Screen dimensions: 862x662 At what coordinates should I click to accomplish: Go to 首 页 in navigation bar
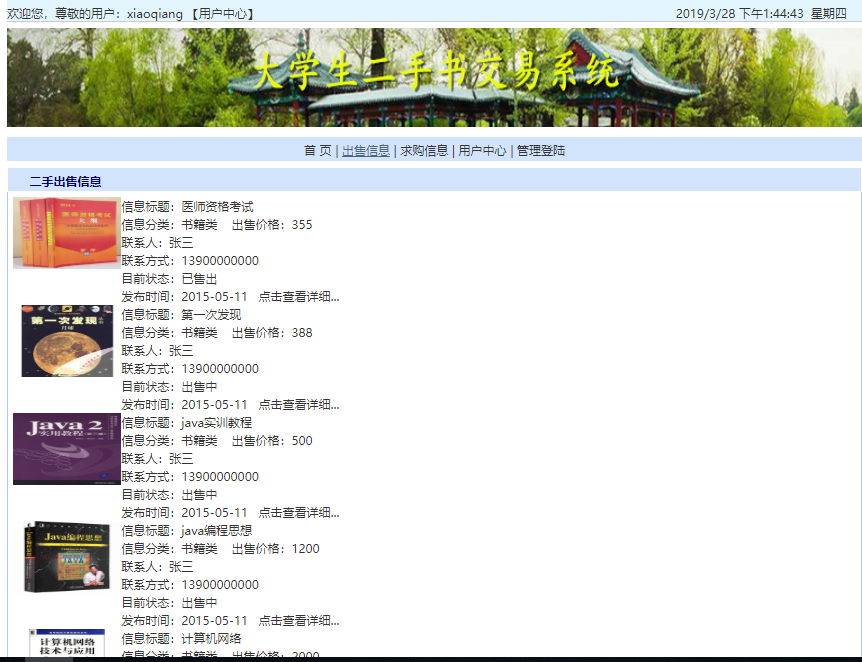[318, 151]
